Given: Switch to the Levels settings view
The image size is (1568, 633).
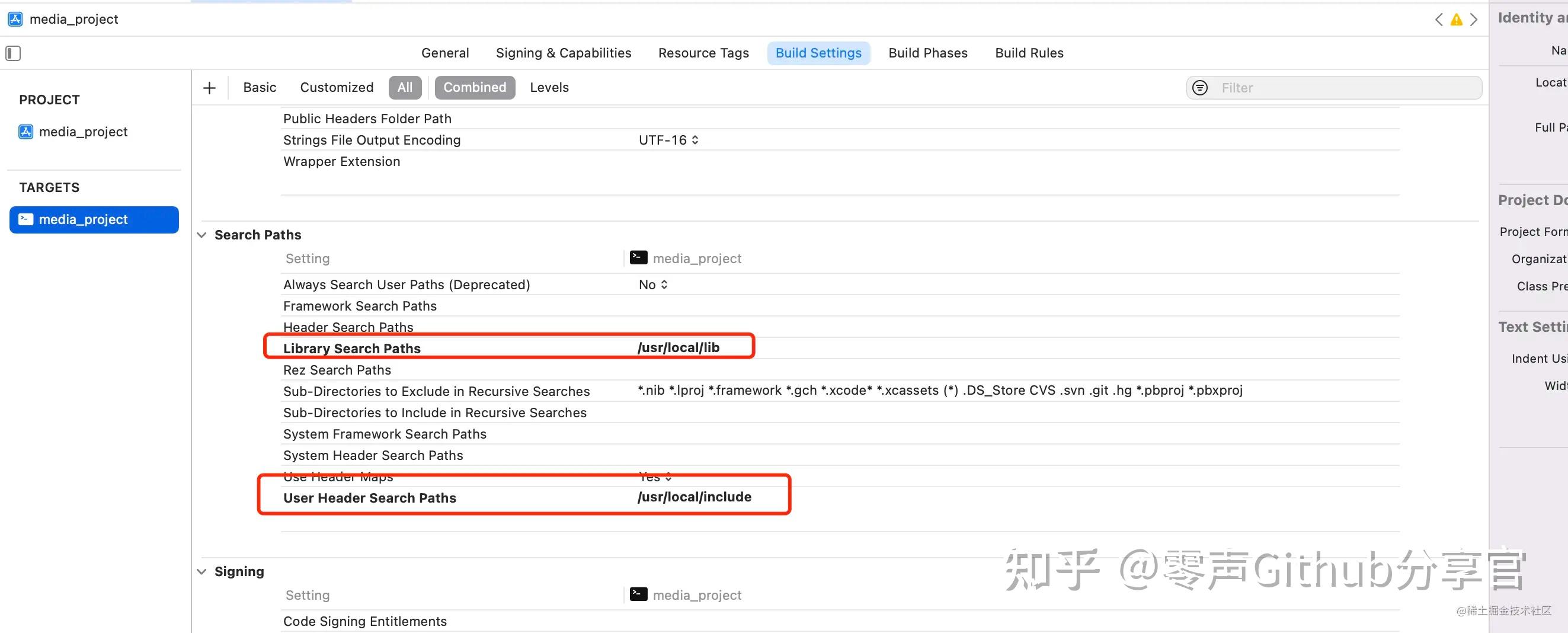Looking at the screenshot, I should (x=548, y=87).
